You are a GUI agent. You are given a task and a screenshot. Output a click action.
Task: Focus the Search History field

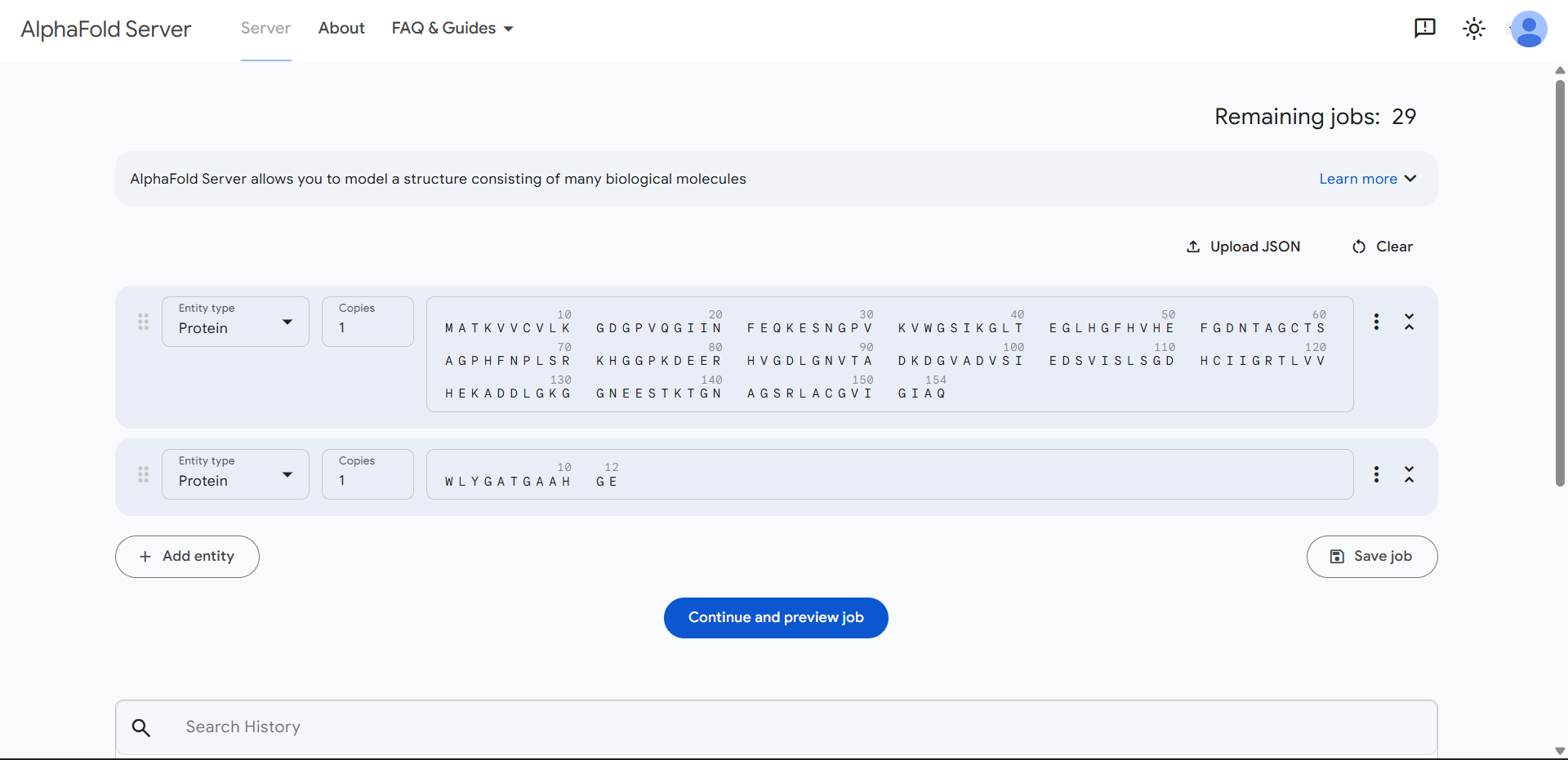pos(776,727)
